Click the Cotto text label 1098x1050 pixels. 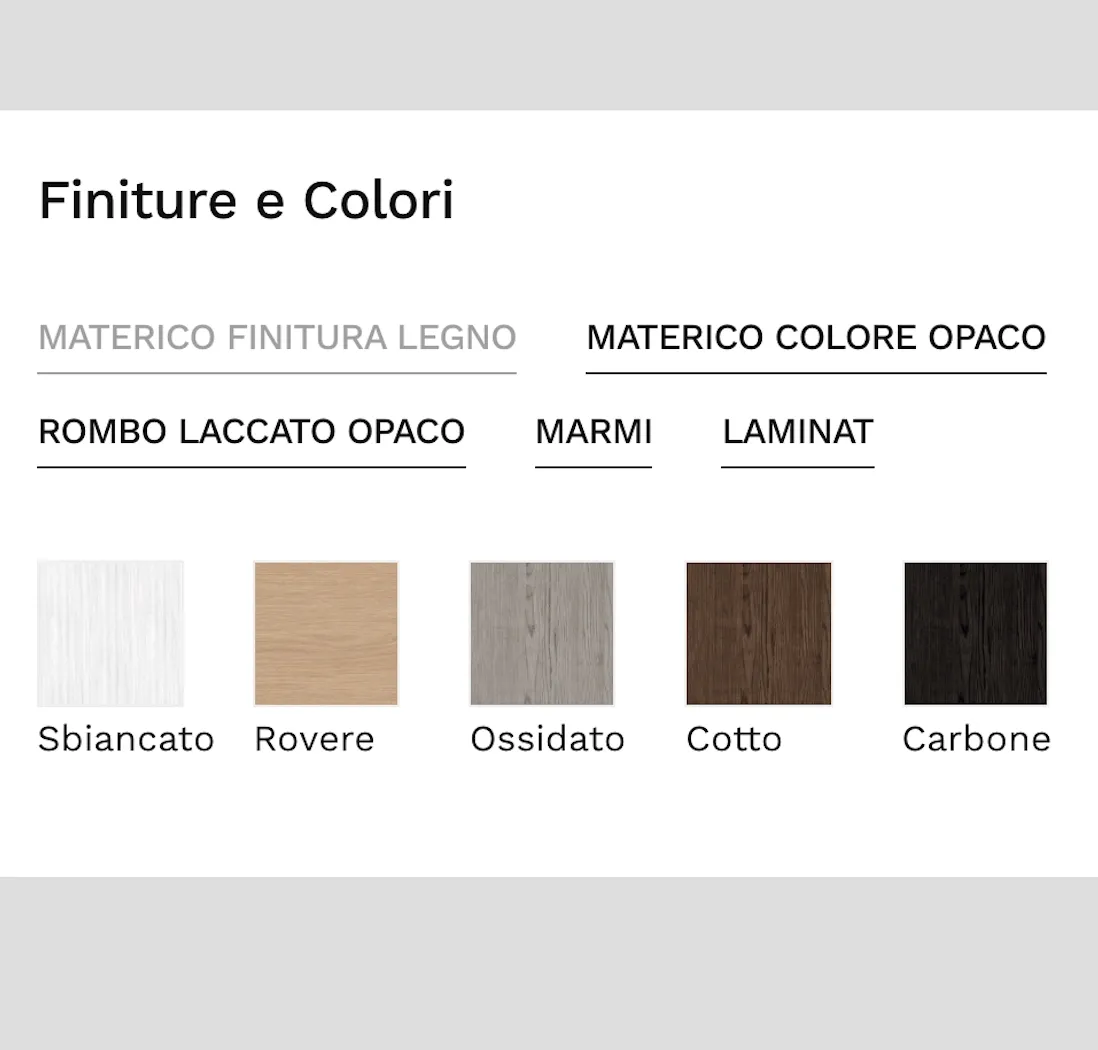pyautogui.click(x=733, y=739)
